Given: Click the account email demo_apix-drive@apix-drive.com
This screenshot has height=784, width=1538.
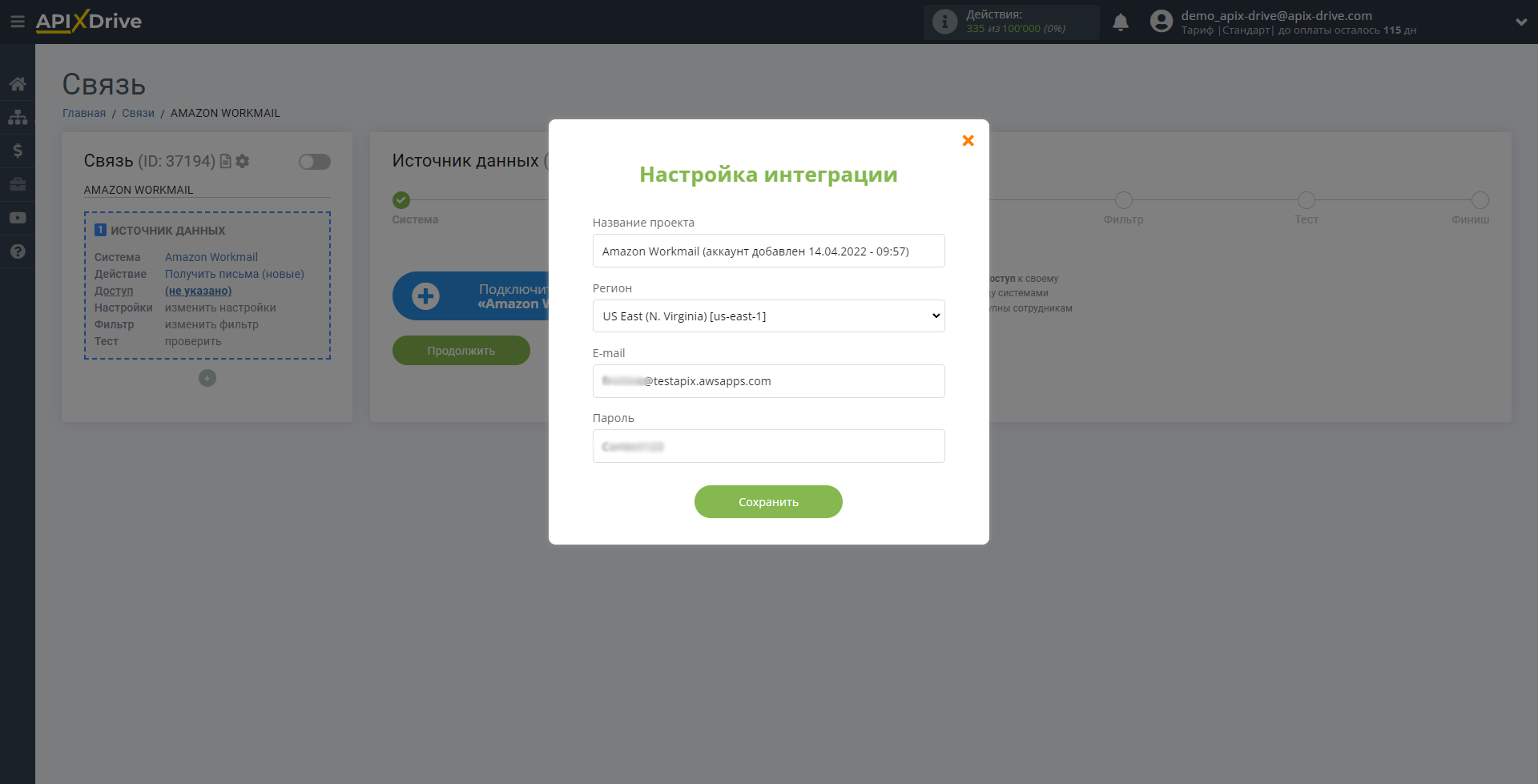Looking at the screenshot, I should click(1276, 15).
